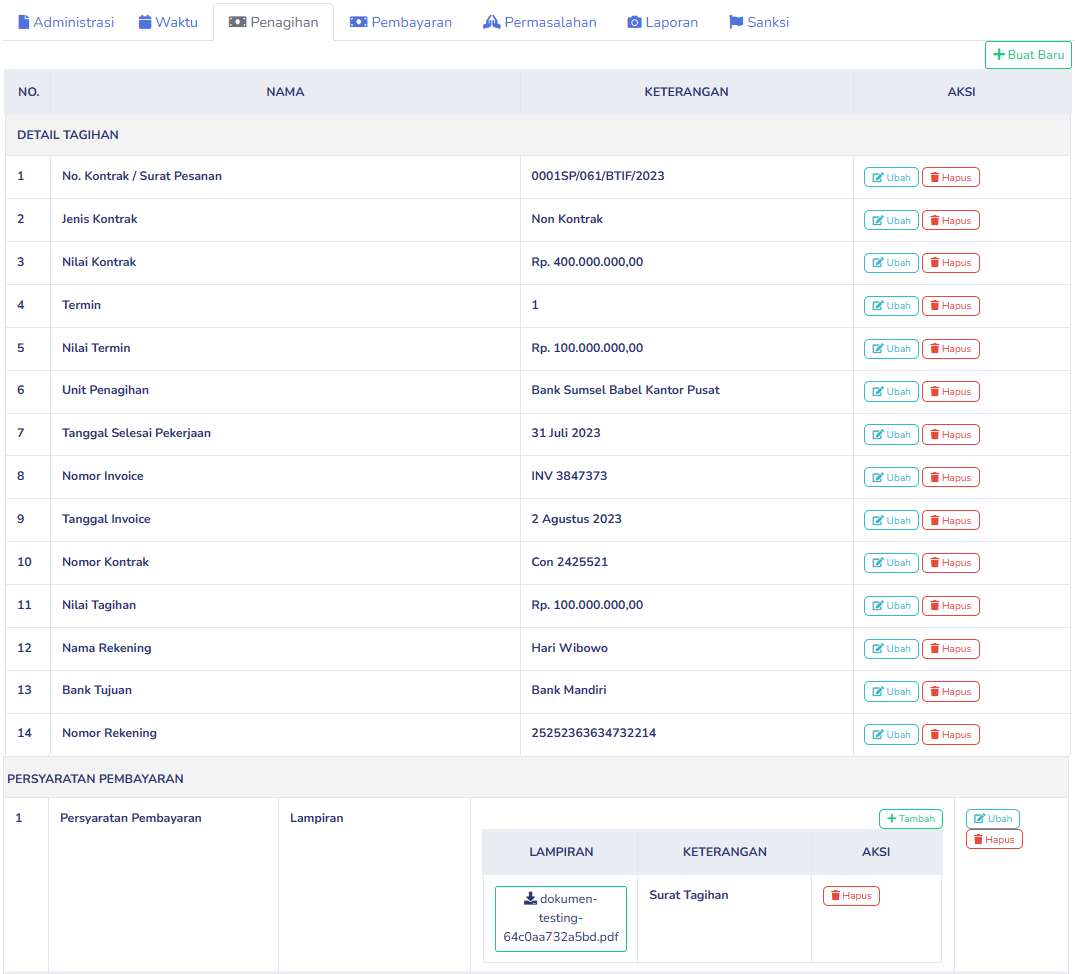Edit the No. Kontrak / Surat Pesanan row
The height and width of the screenshot is (974, 1075).
pyautogui.click(x=891, y=178)
